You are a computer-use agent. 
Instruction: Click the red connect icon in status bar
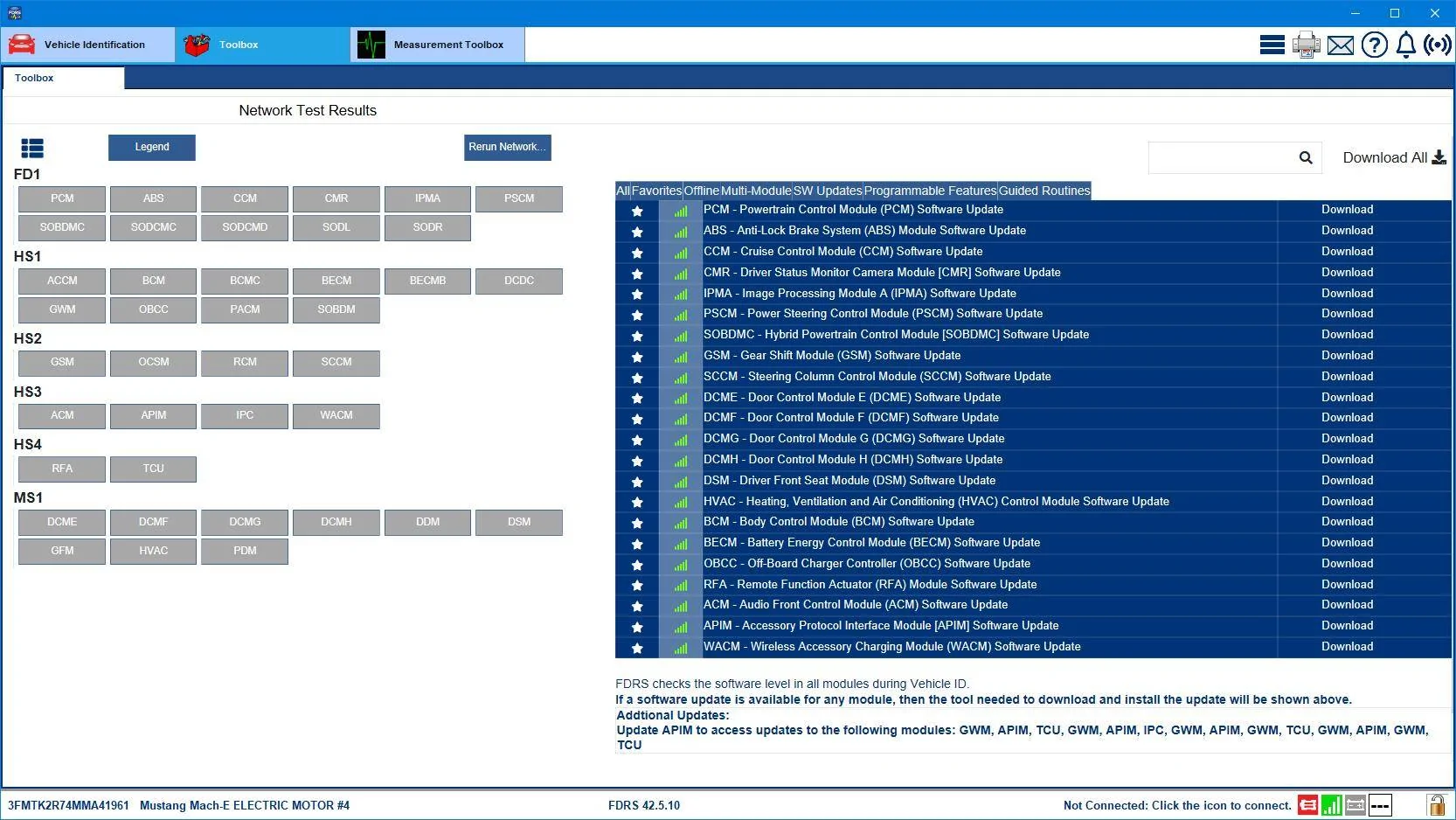[x=1307, y=805]
